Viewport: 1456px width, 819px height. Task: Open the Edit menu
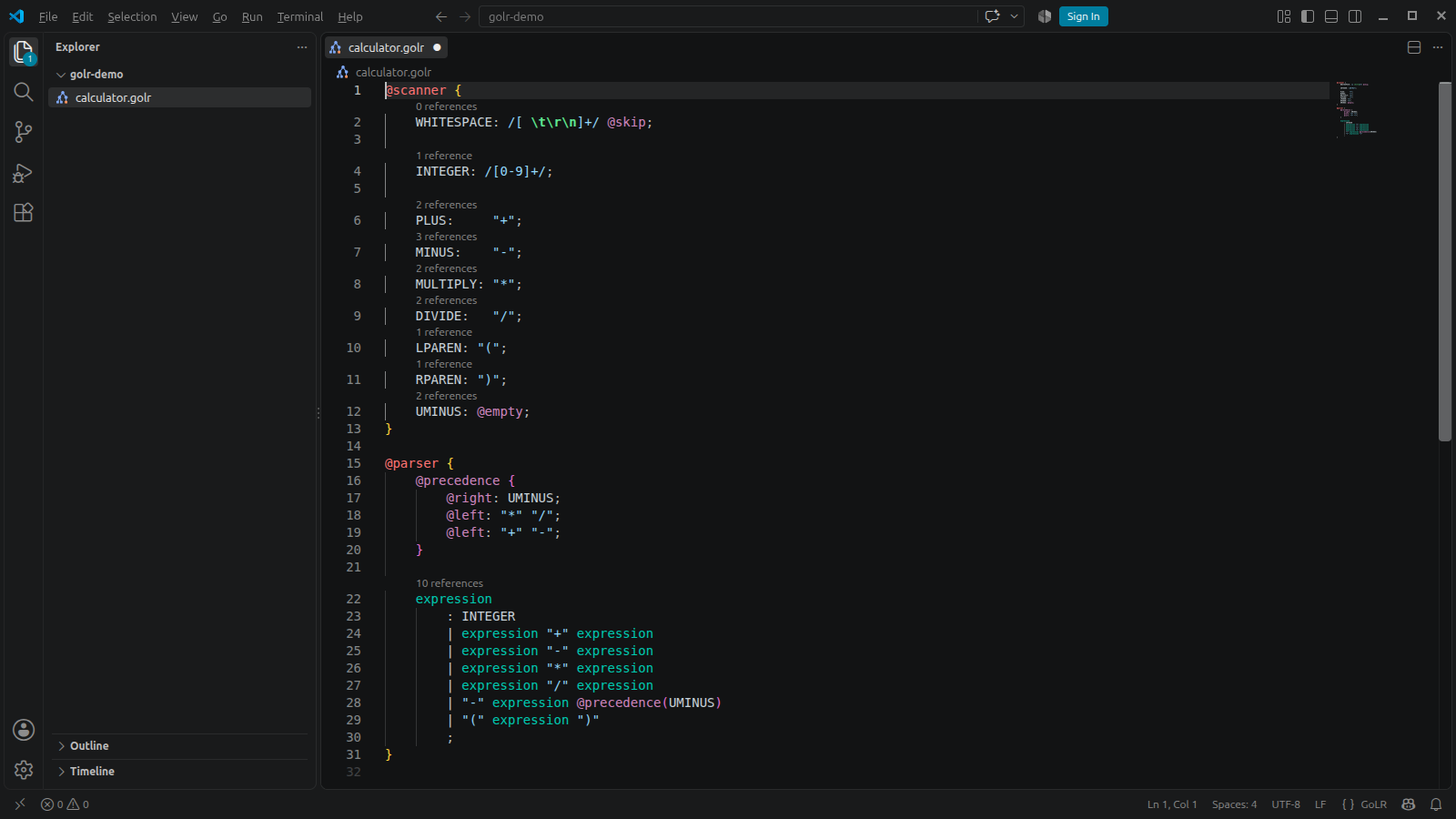pyautogui.click(x=83, y=16)
